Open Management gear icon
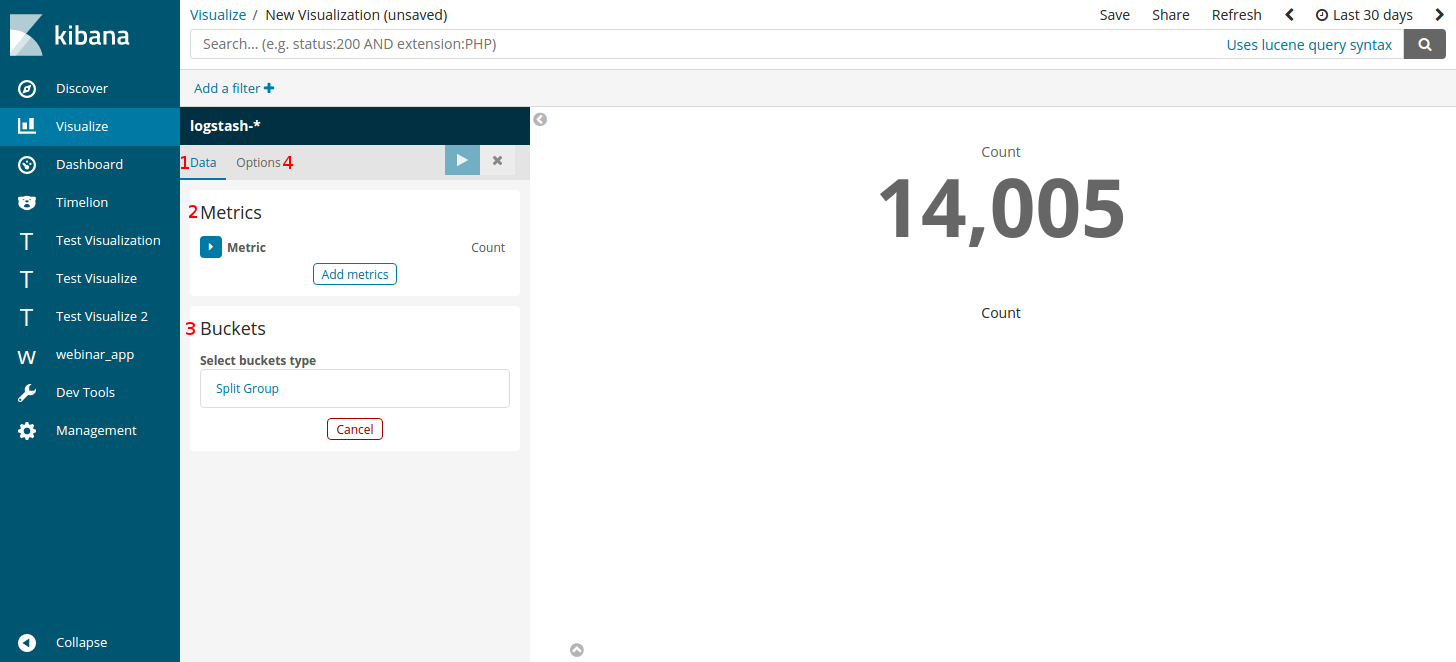The image size is (1456, 662). coord(27,431)
